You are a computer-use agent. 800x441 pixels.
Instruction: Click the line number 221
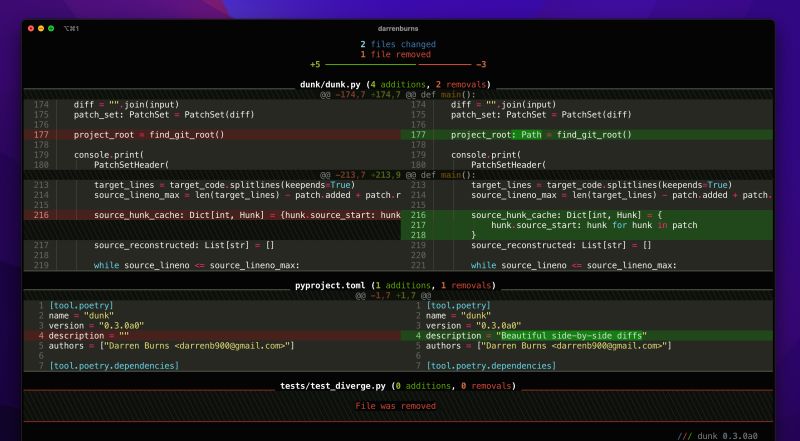[418, 265]
